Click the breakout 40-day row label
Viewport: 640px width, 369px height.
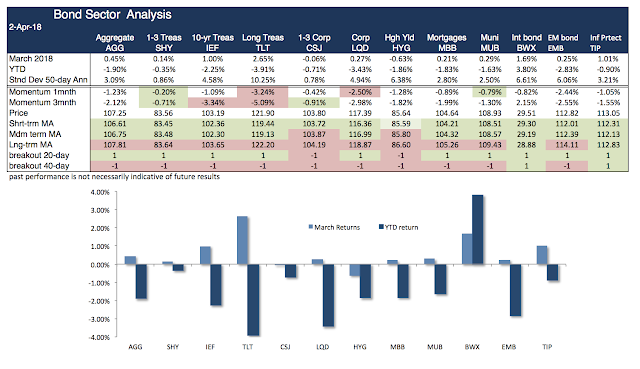(x=39, y=166)
